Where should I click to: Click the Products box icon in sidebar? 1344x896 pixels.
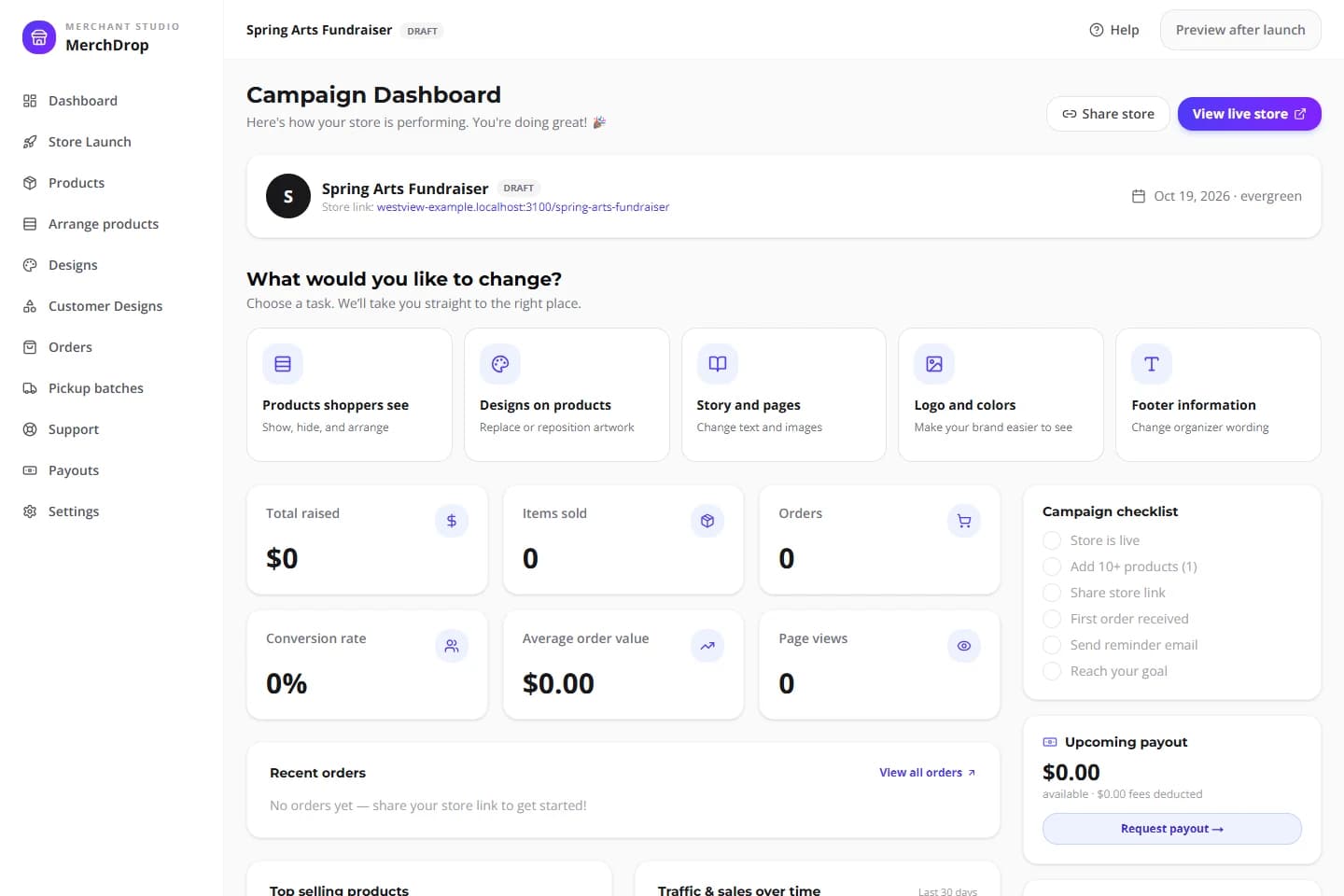pyautogui.click(x=30, y=183)
